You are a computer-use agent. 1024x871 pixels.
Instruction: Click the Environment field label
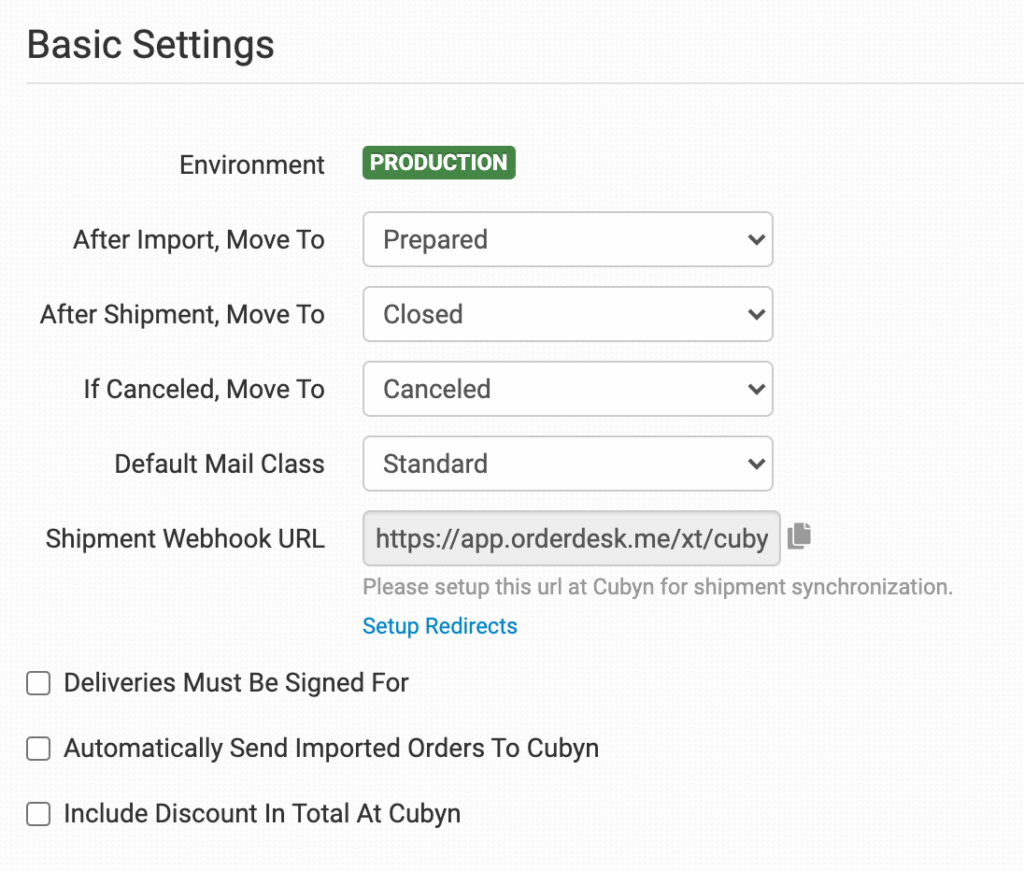tap(252, 165)
